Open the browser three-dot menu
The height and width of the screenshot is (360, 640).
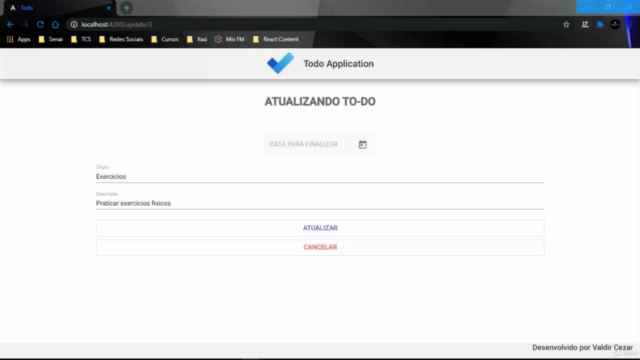[x=630, y=24]
